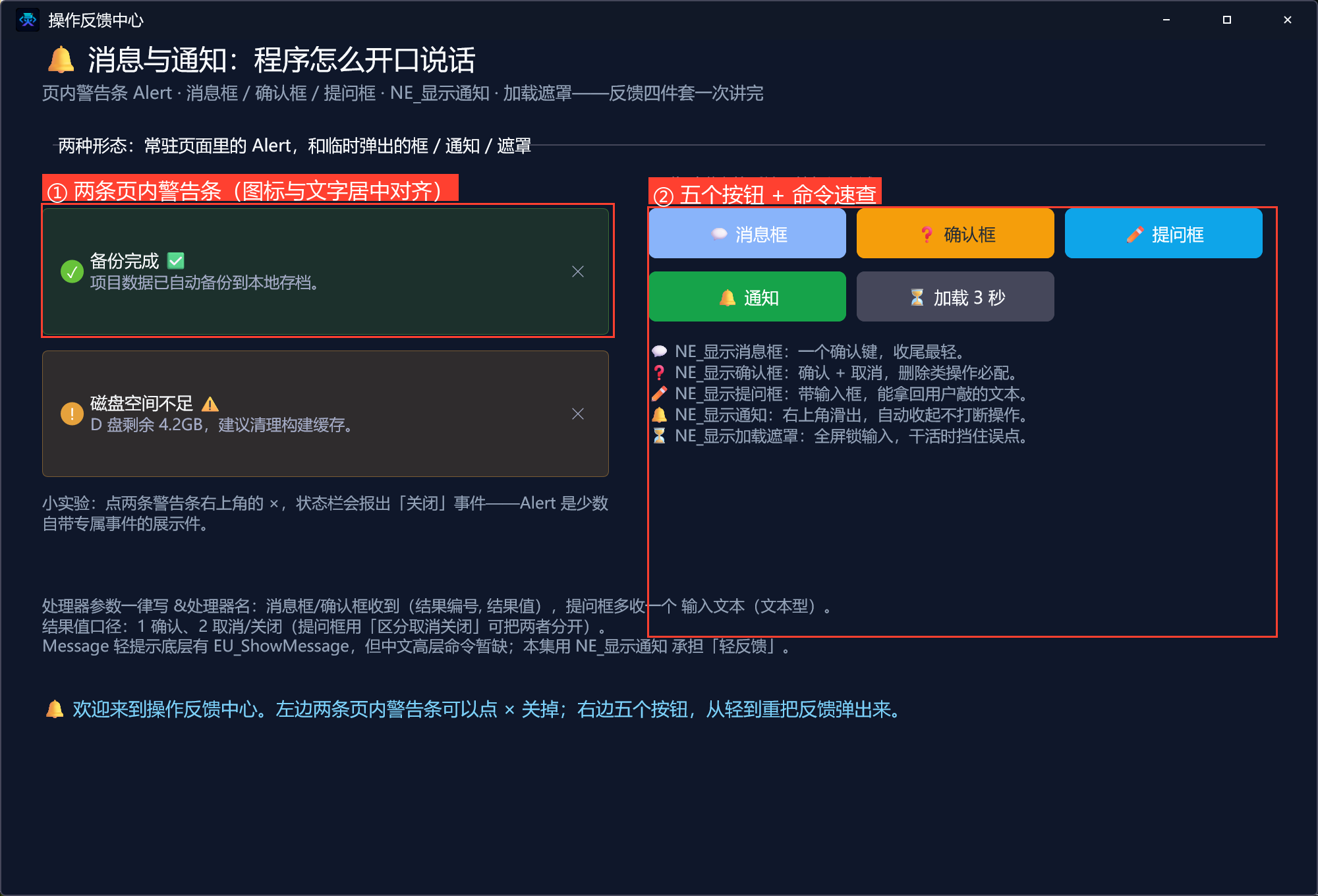
Task: Click the green checkmark icon of 备份完成
Action: [x=72, y=271]
